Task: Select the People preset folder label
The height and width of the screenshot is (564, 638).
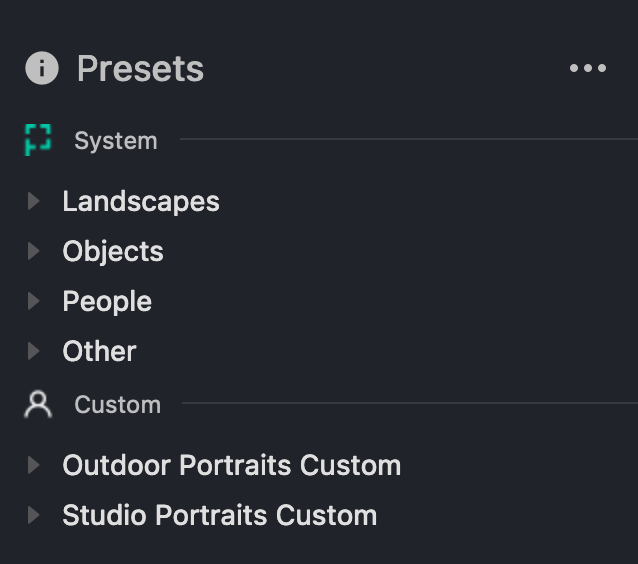Action: pos(107,301)
